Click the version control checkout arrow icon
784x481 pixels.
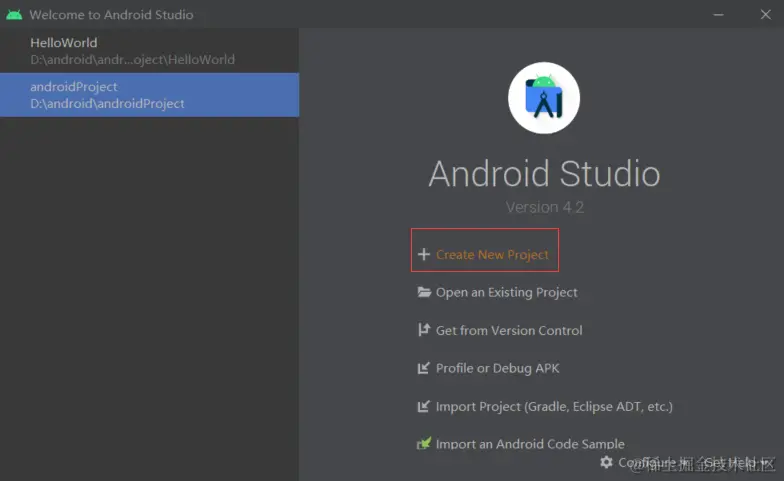click(x=424, y=330)
